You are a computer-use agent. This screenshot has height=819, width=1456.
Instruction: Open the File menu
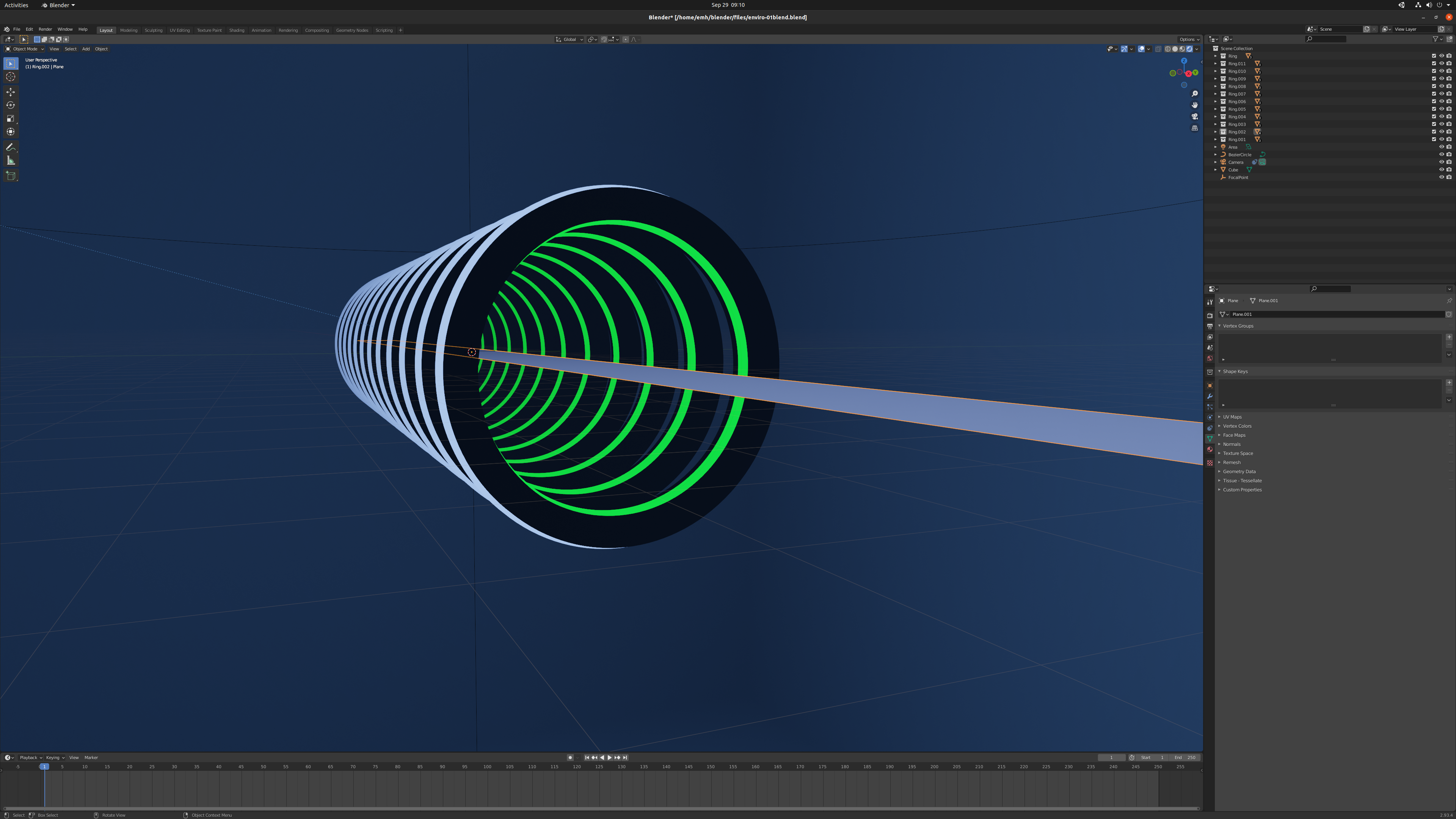16,30
